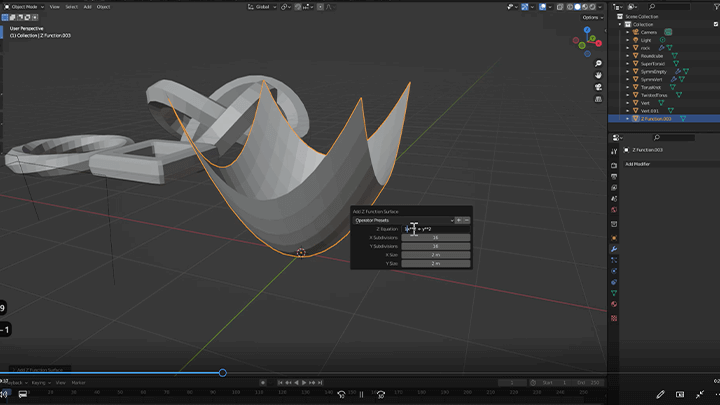
Task: Click the mesh data icon beside Roundcube
Action: [675, 56]
